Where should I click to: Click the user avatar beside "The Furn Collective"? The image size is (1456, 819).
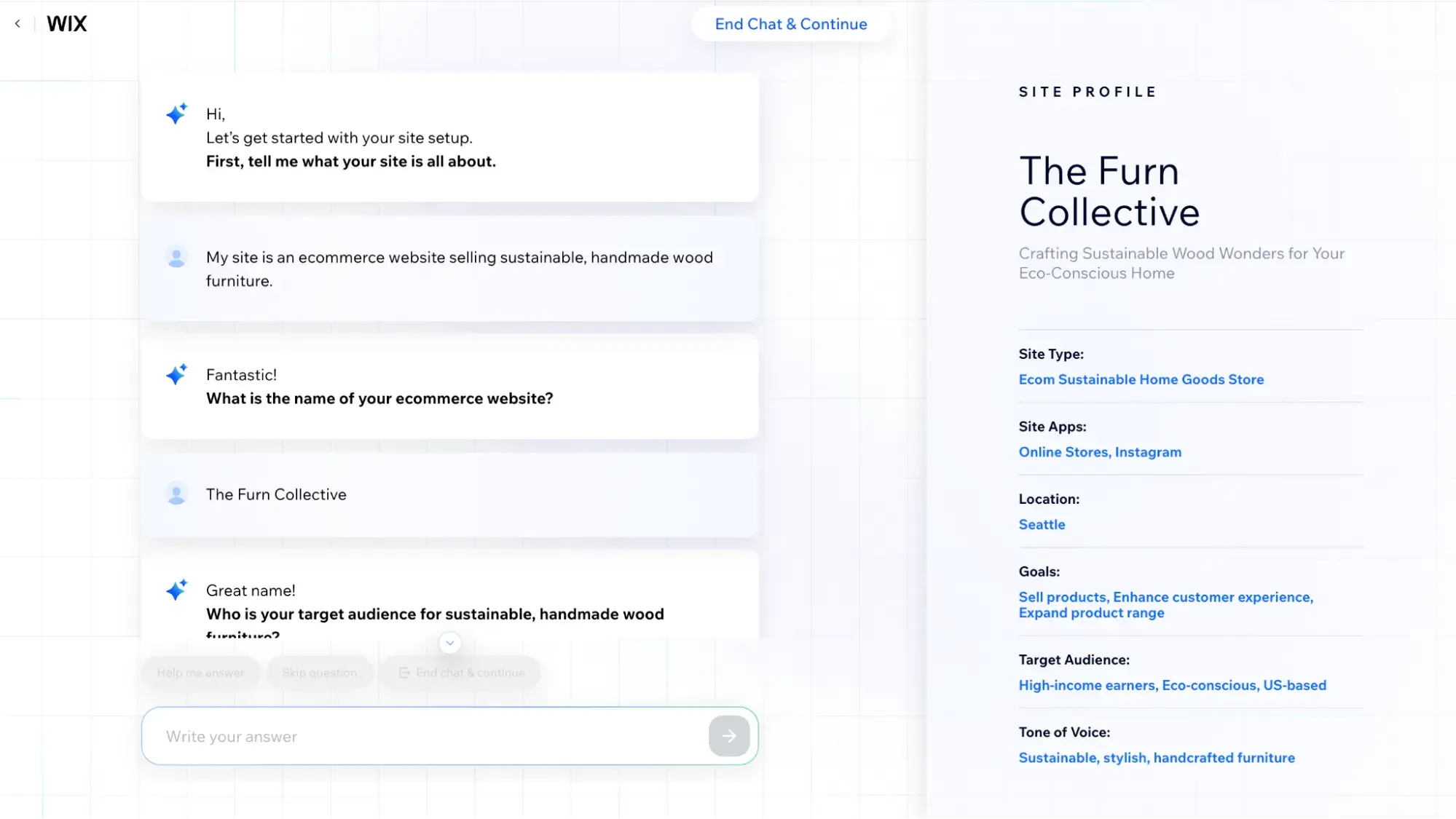coord(176,494)
